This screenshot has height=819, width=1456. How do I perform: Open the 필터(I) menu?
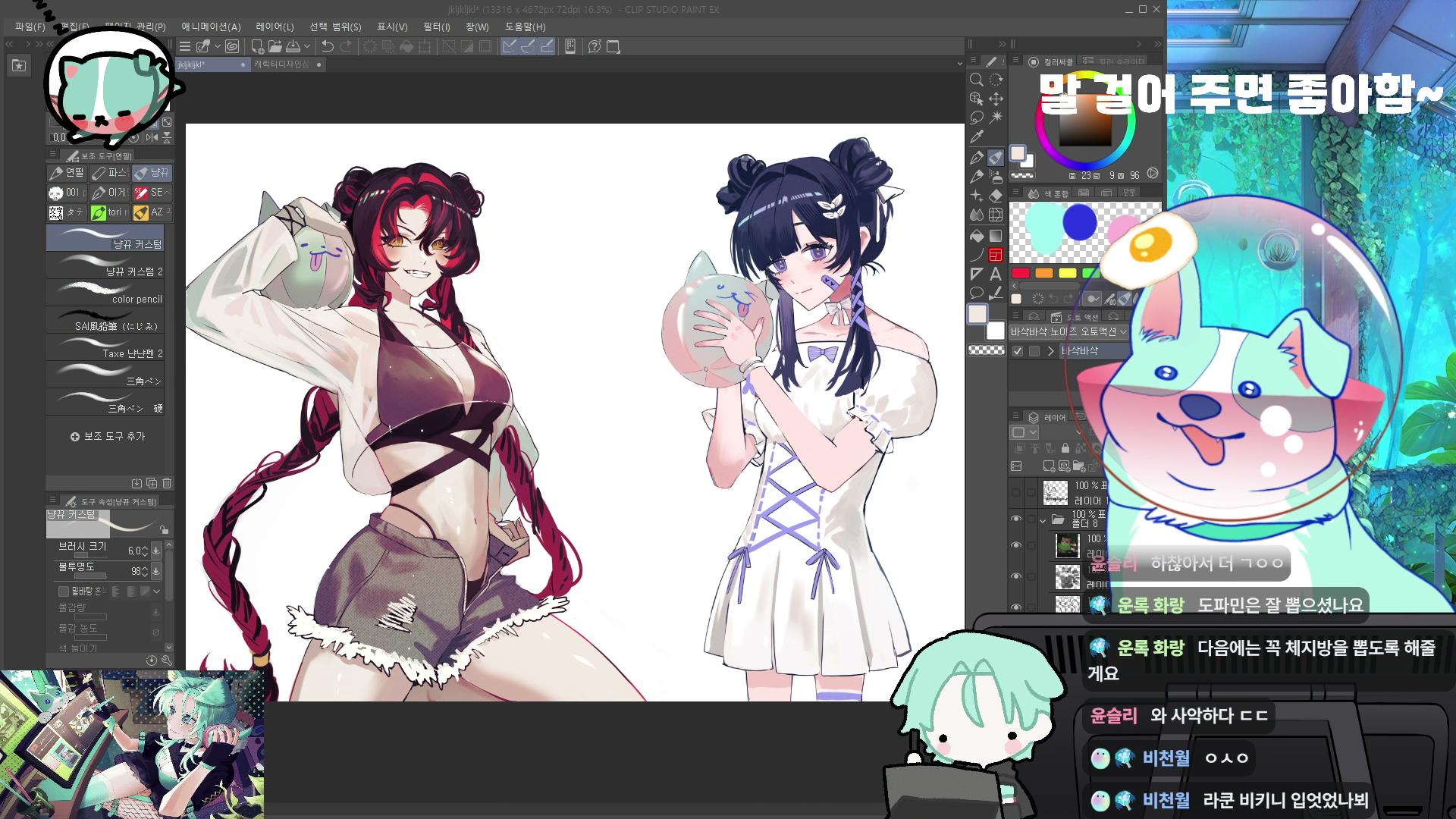click(x=436, y=27)
